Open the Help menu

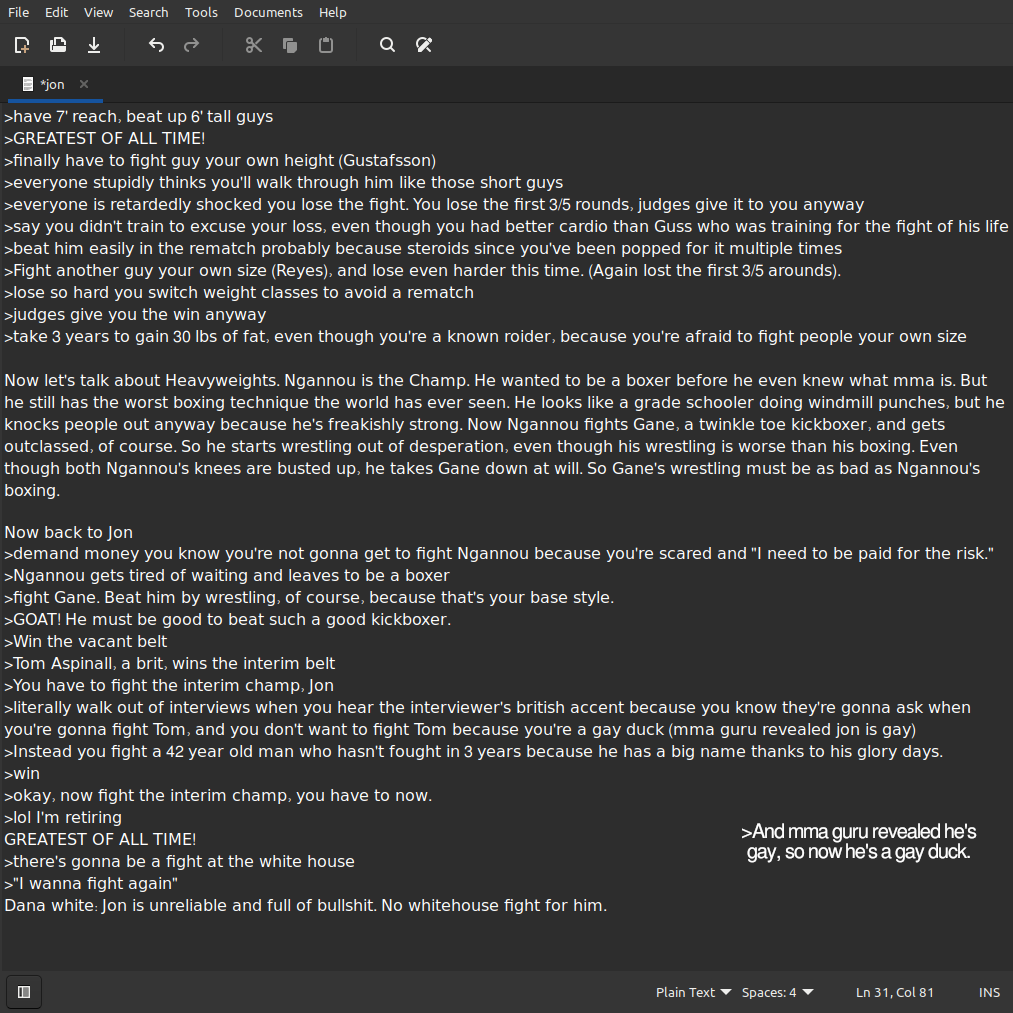pyautogui.click(x=333, y=12)
